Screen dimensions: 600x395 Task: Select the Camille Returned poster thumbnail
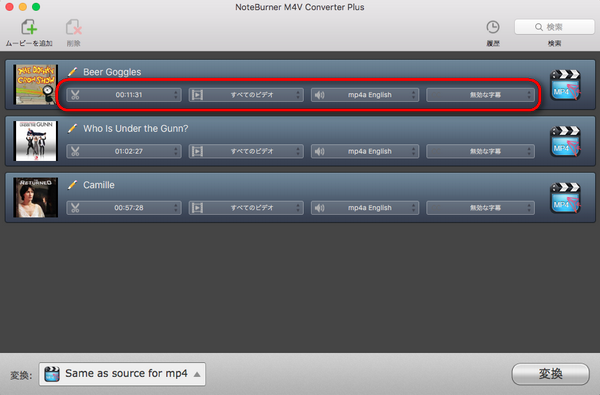36,197
